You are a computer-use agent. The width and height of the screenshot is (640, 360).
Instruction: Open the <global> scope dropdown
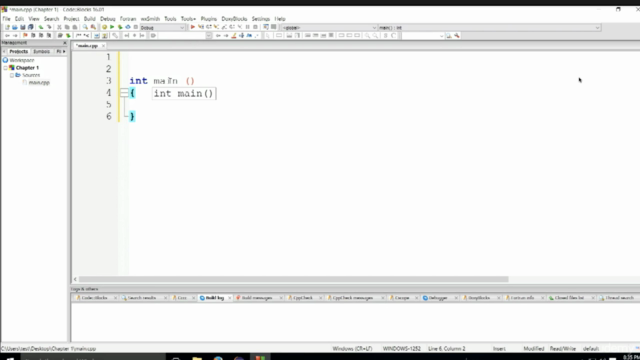tap(329, 27)
